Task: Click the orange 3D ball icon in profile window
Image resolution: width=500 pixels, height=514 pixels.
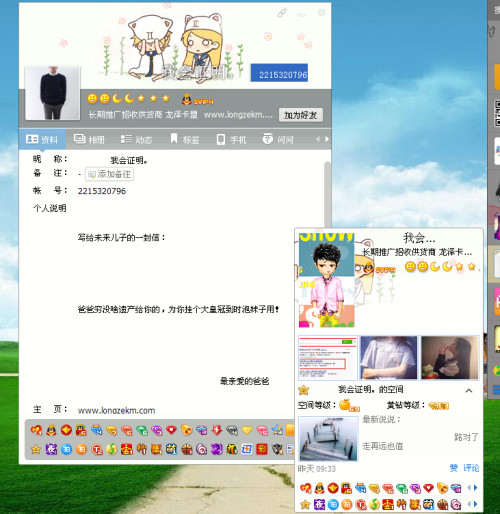Action: point(81,449)
